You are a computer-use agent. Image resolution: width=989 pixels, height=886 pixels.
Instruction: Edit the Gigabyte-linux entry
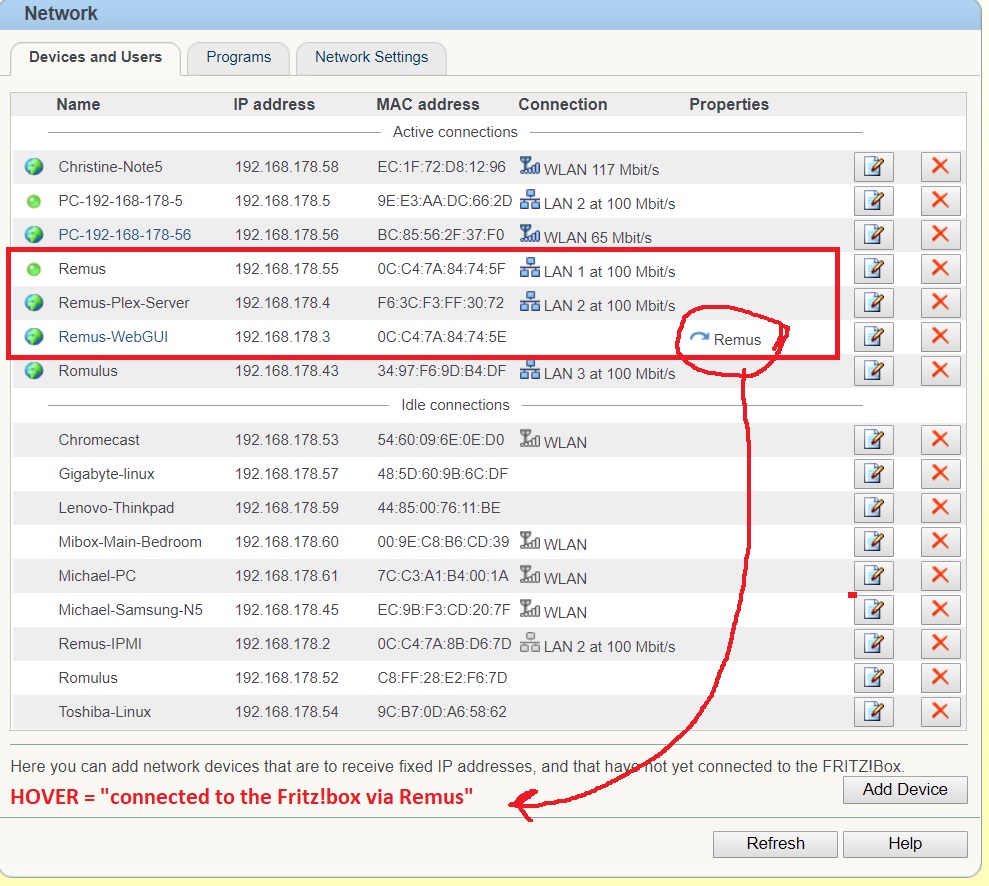(874, 474)
